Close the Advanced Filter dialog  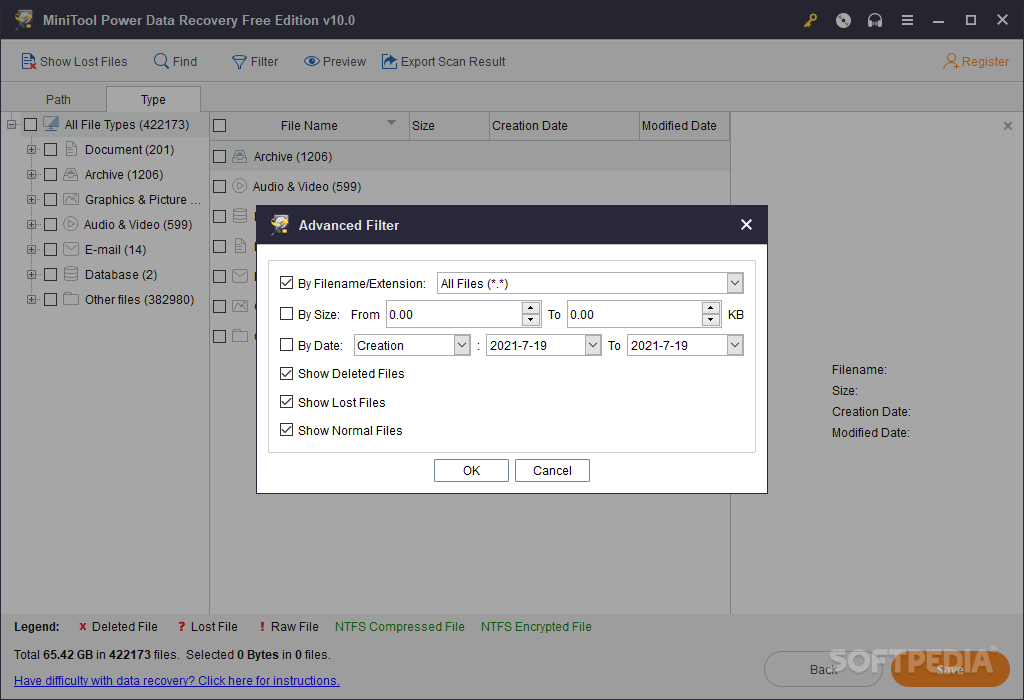point(746,225)
